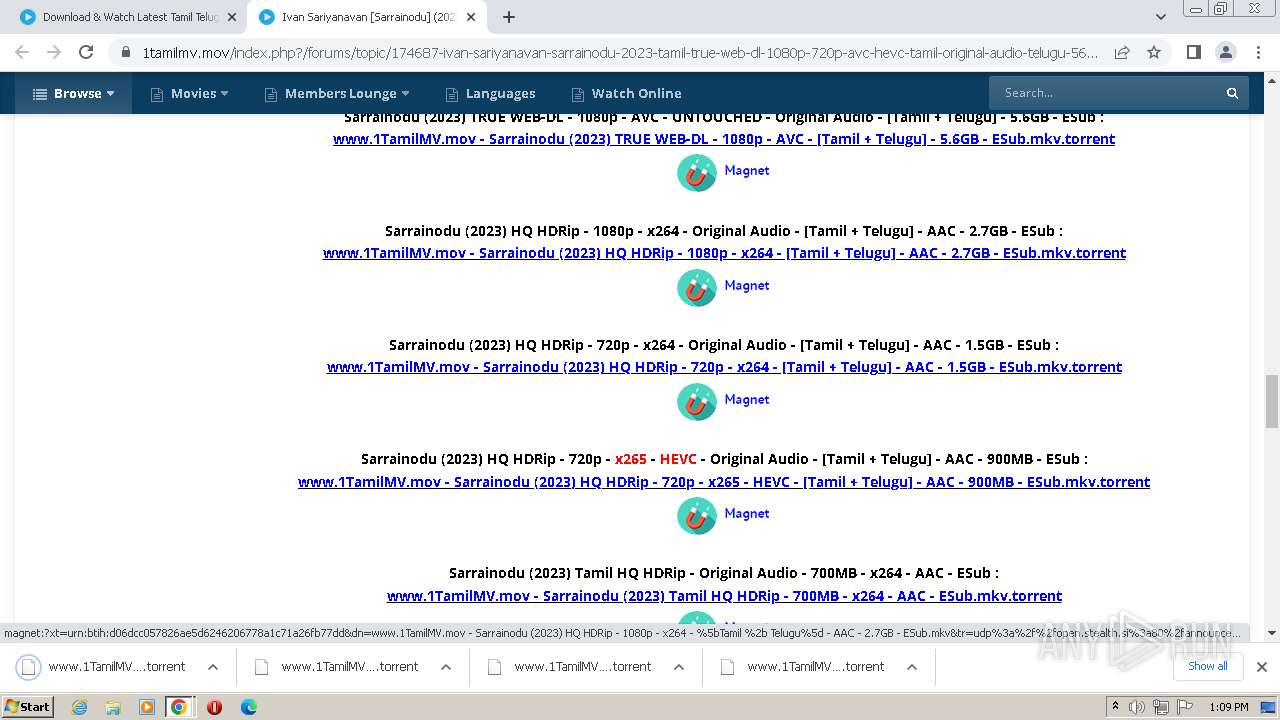This screenshot has width=1280, height=720.
Task: Go back to previous page
Action: [x=22, y=52]
